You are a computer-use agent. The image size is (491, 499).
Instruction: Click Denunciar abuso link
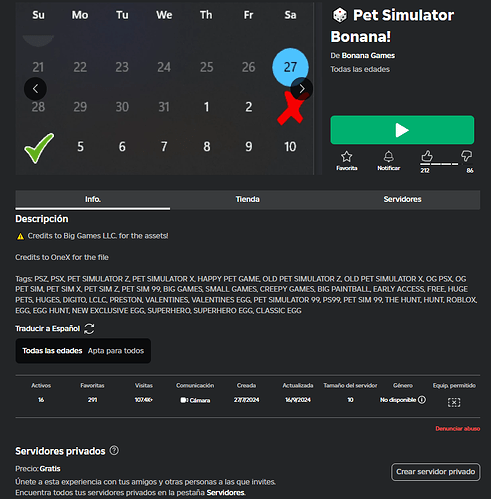click(458, 429)
